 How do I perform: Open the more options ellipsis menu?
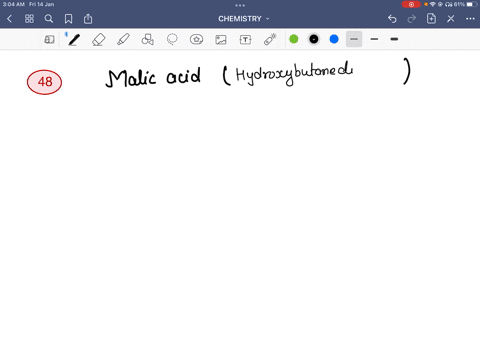click(470, 19)
